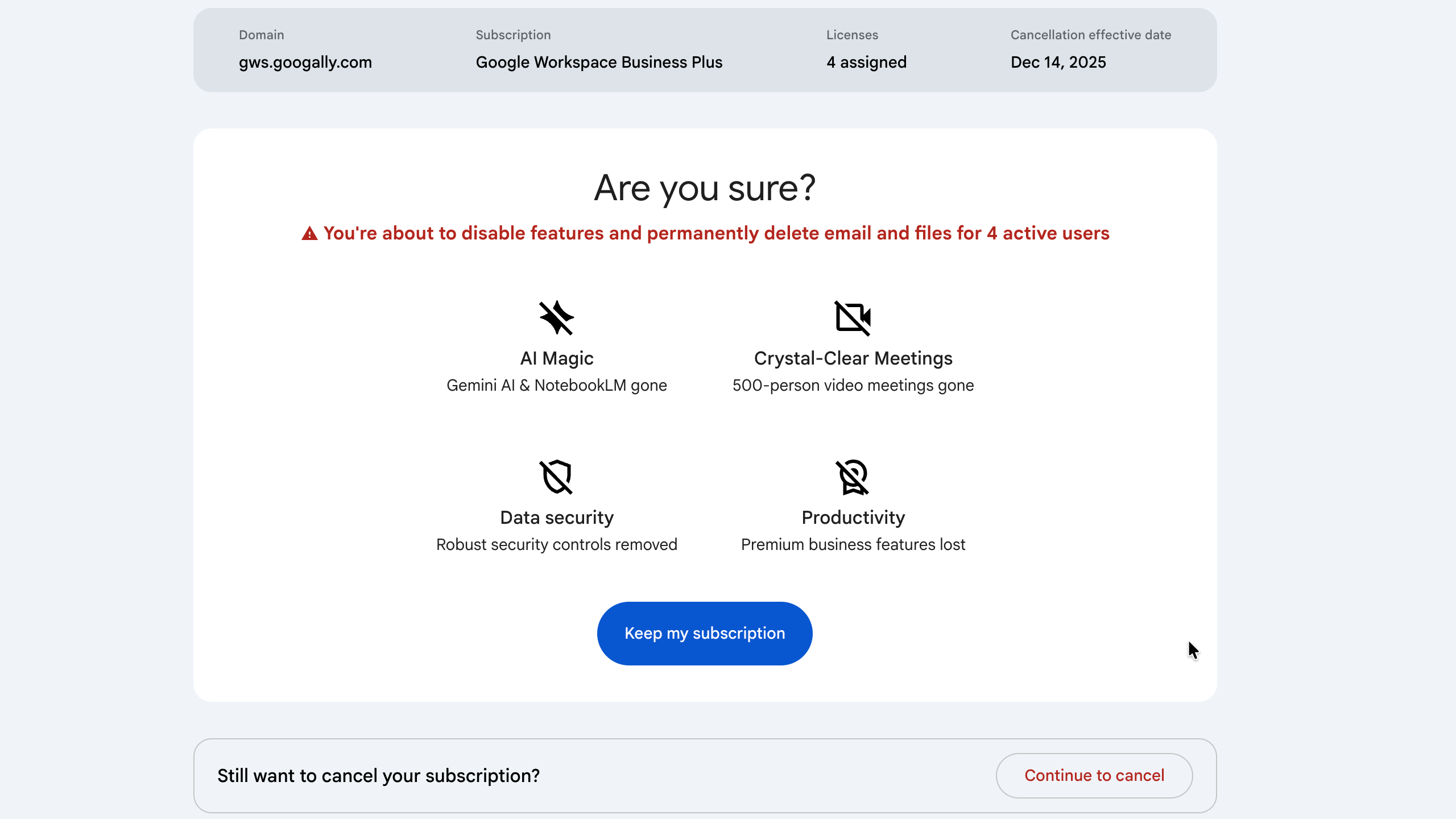Click Gemini AI & NotebookLM gone text
This screenshot has width=1456, height=819.
tap(556, 385)
